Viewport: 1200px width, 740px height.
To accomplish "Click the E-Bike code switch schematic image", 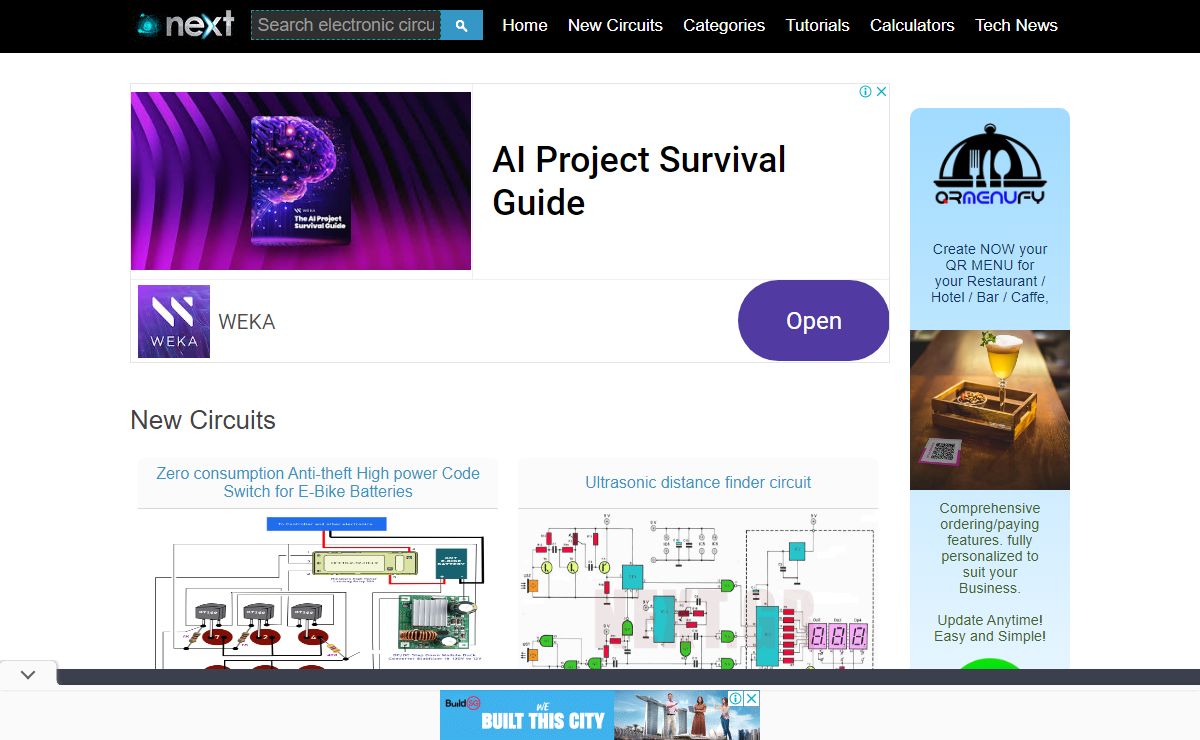I will point(318,592).
